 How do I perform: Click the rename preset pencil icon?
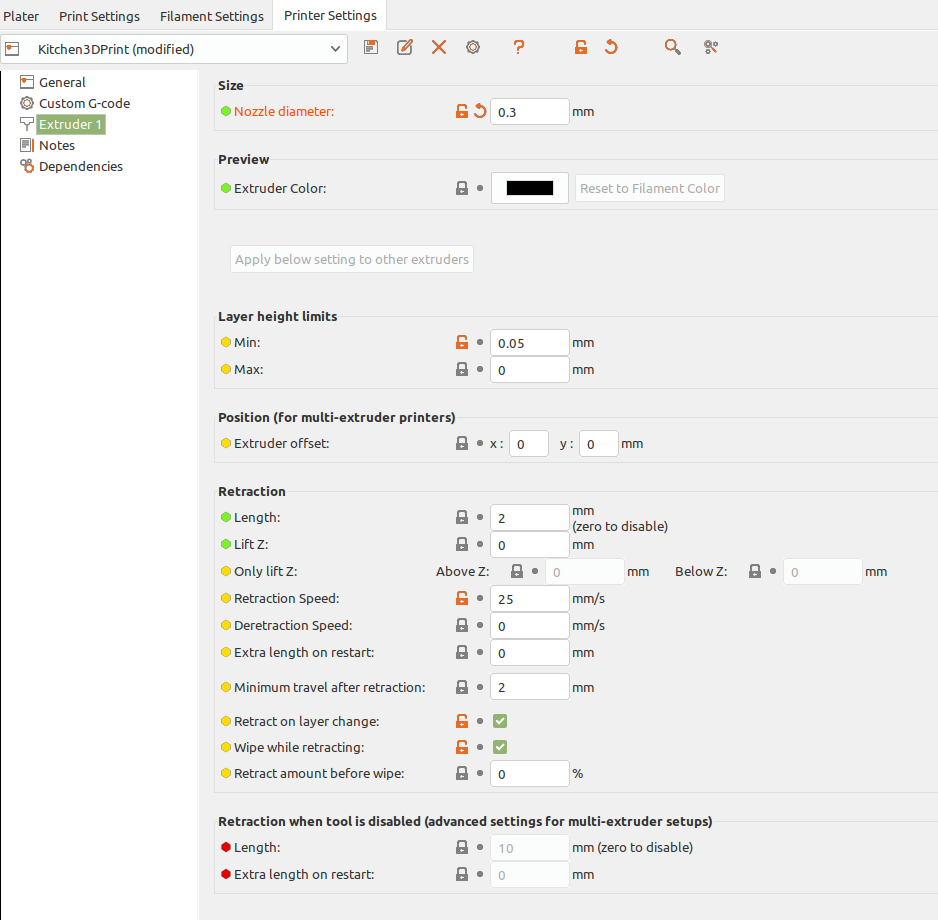click(405, 47)
